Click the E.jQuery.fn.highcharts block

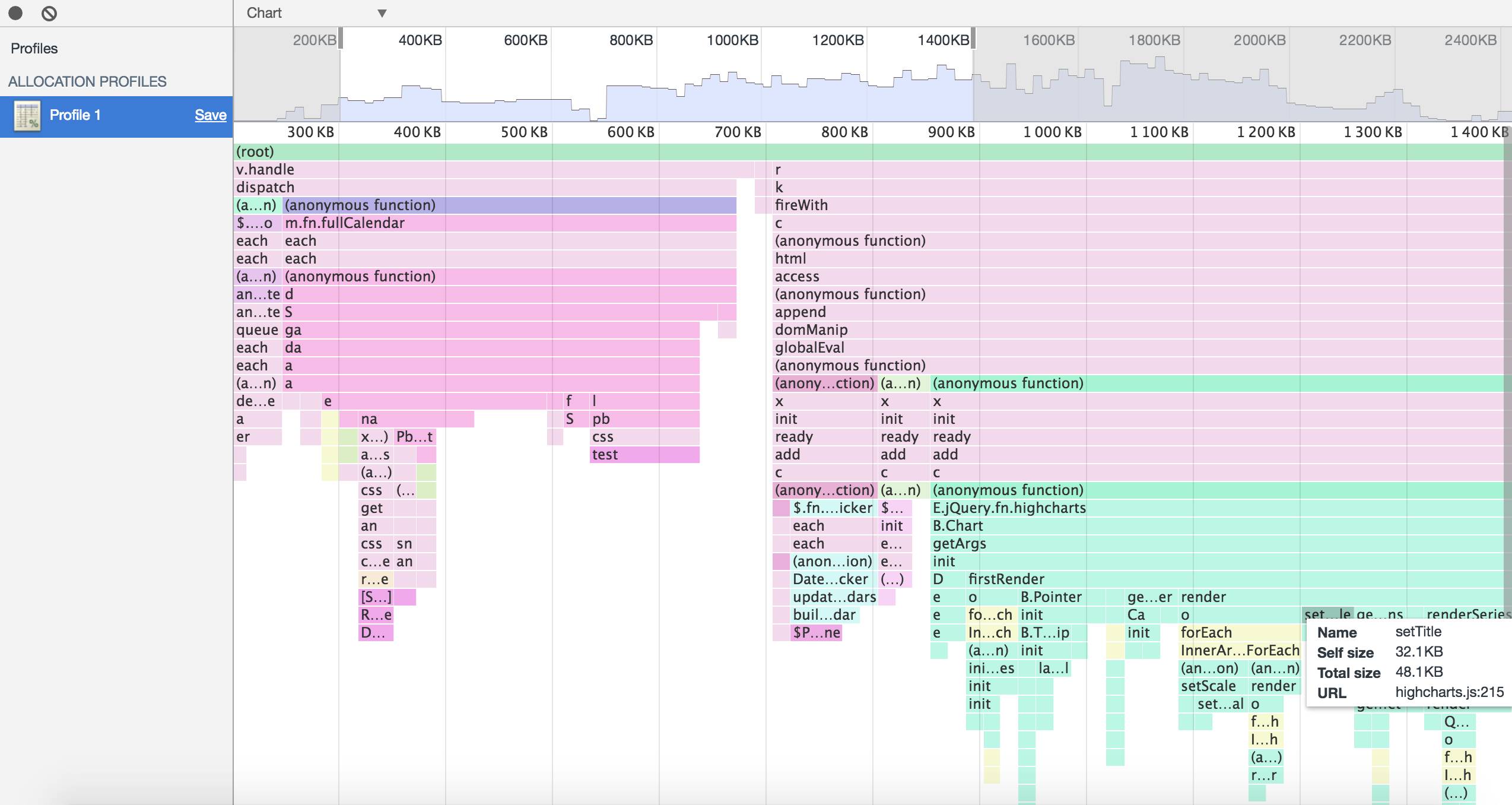click(1009, 508)
